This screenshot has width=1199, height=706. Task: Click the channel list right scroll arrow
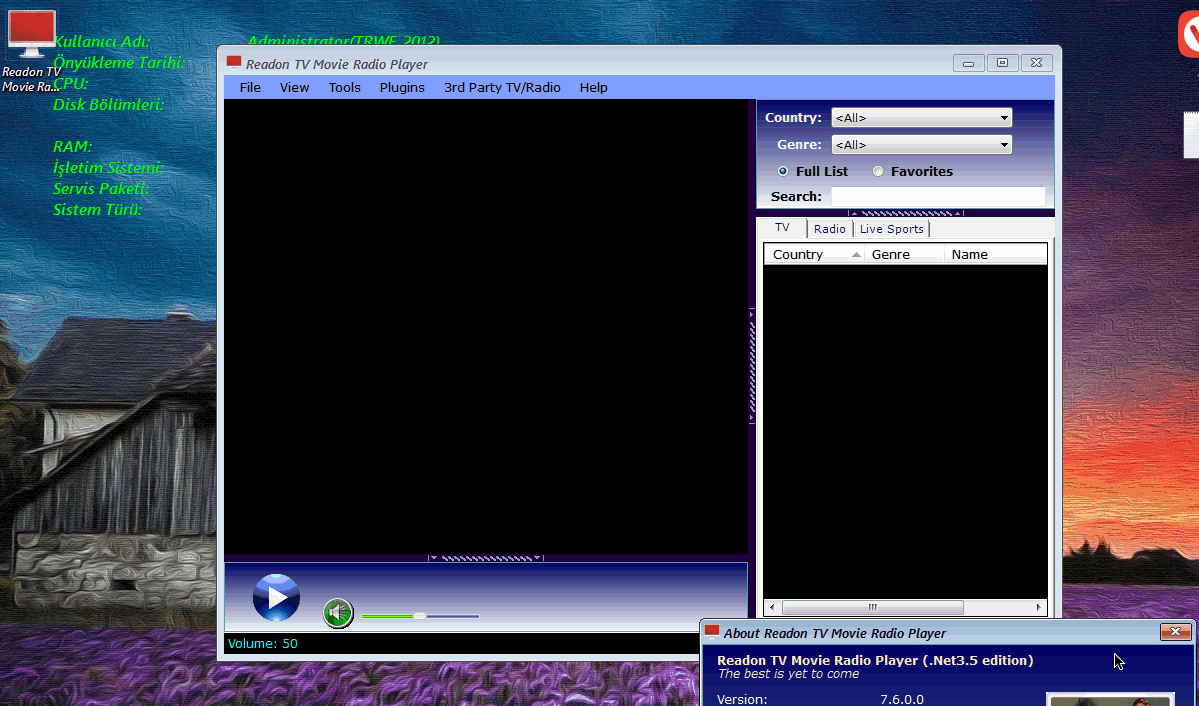1038,607
